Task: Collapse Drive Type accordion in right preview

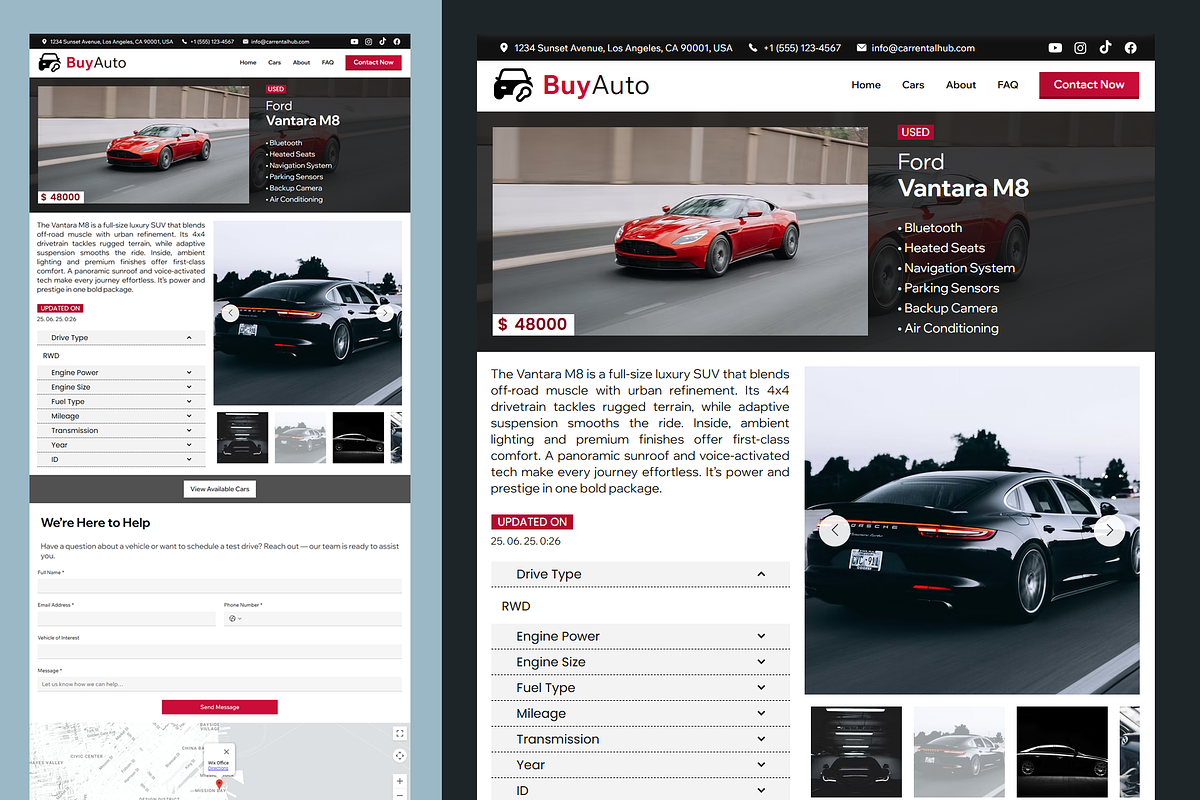Action: 640,574
